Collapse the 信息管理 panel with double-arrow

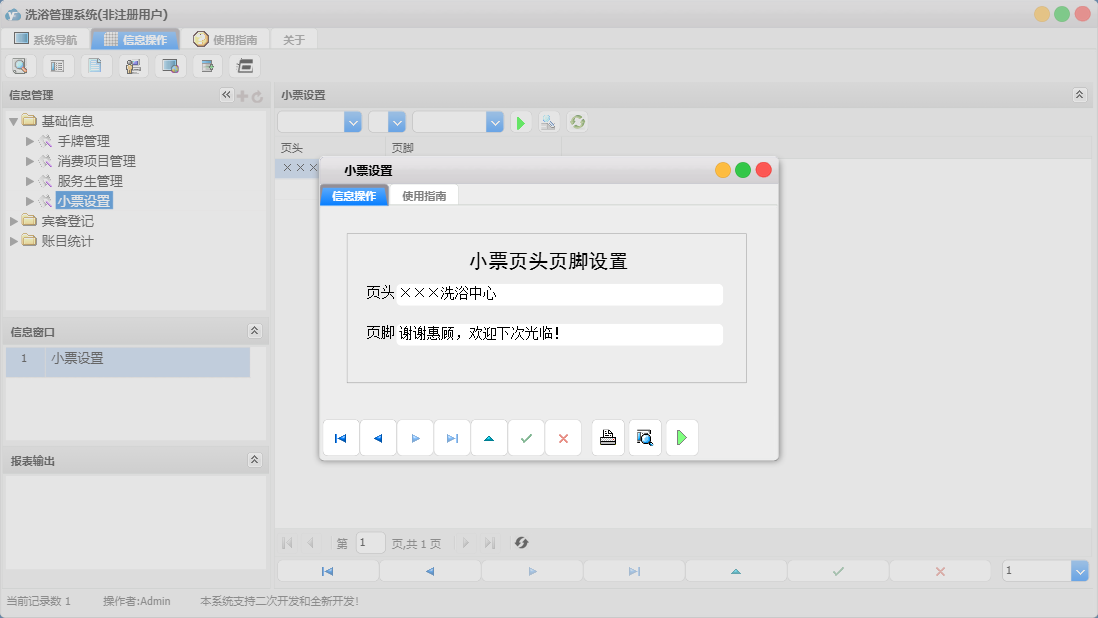pyautogui.click(x=226, y=95)
